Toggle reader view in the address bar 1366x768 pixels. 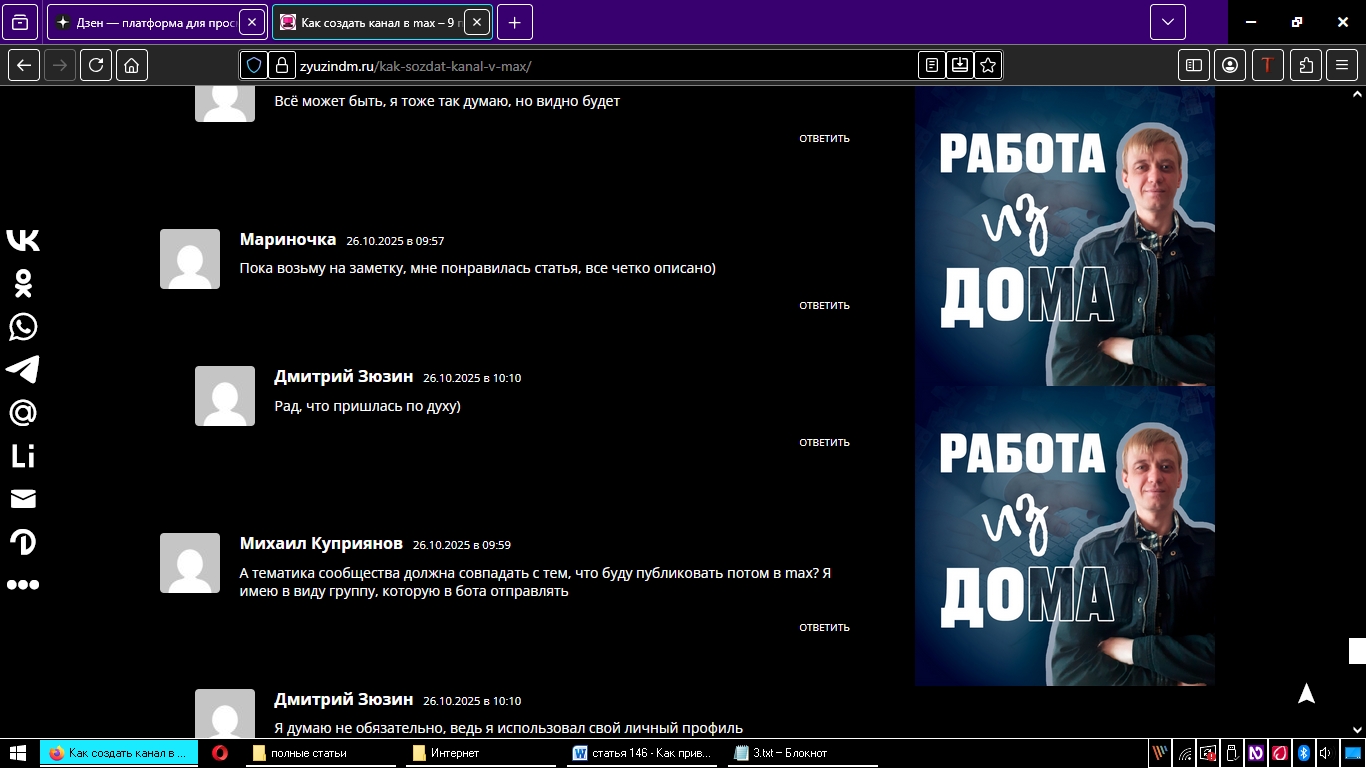932,65
